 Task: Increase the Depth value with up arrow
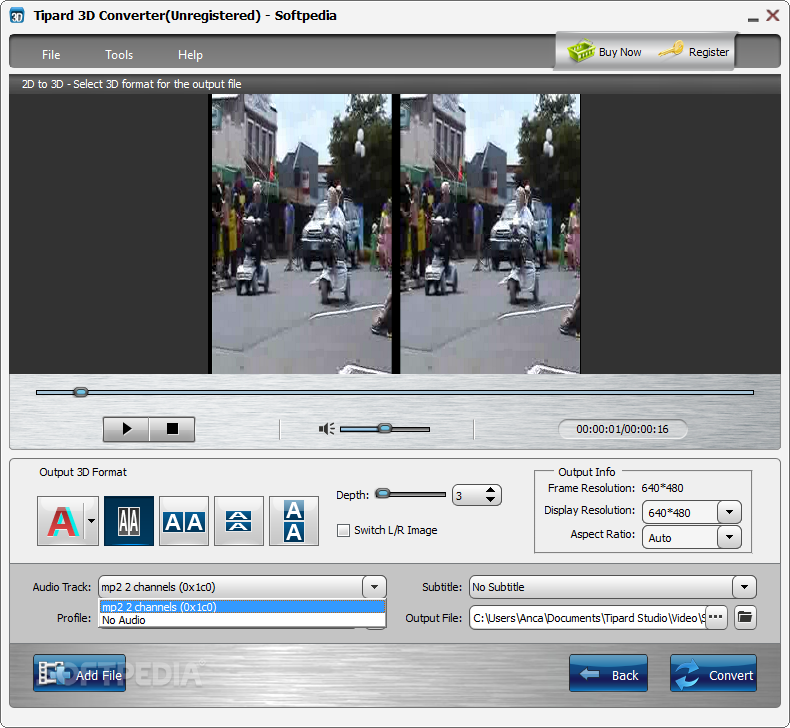pyautogui.click(x=490, y=490)
